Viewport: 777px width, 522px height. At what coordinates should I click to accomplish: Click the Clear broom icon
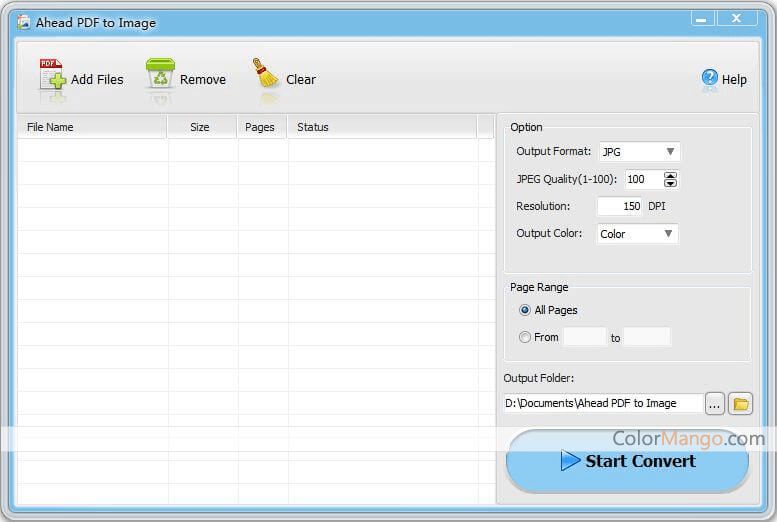[266, 73]
